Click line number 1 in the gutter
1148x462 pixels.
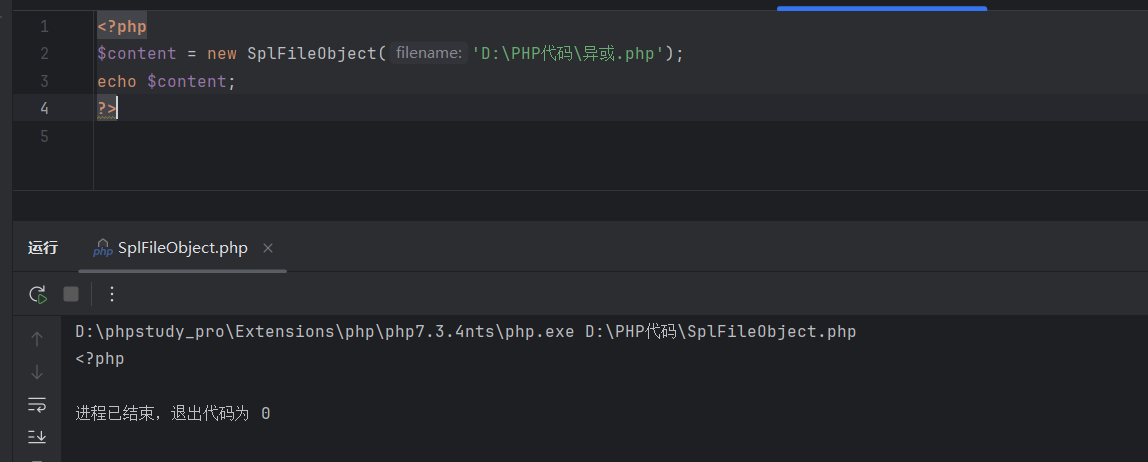[44, 26]
